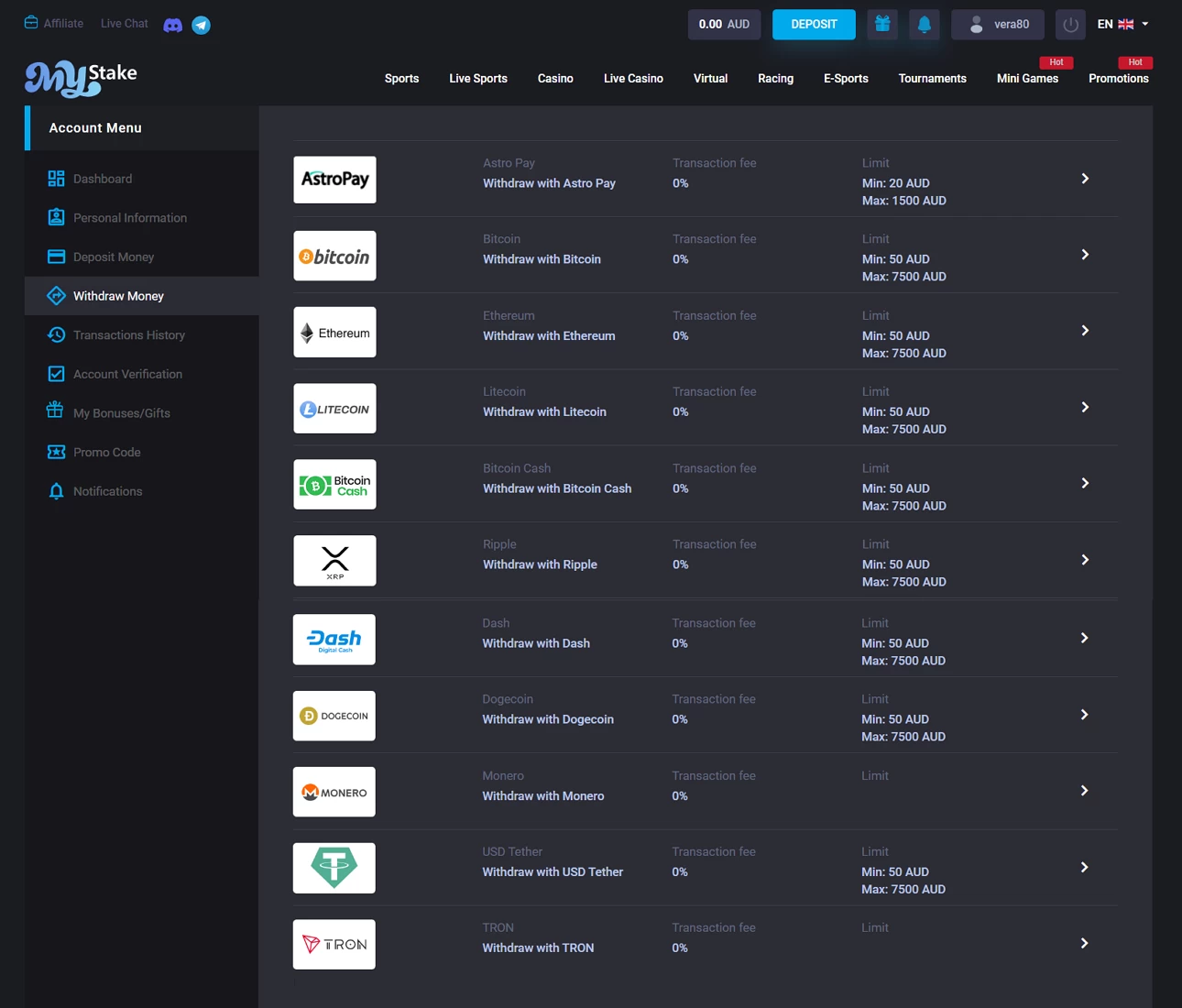This screenshot has height=1008, width=1182.
Task: Click the Transactions History clock icon
Action: coord(56,334)
